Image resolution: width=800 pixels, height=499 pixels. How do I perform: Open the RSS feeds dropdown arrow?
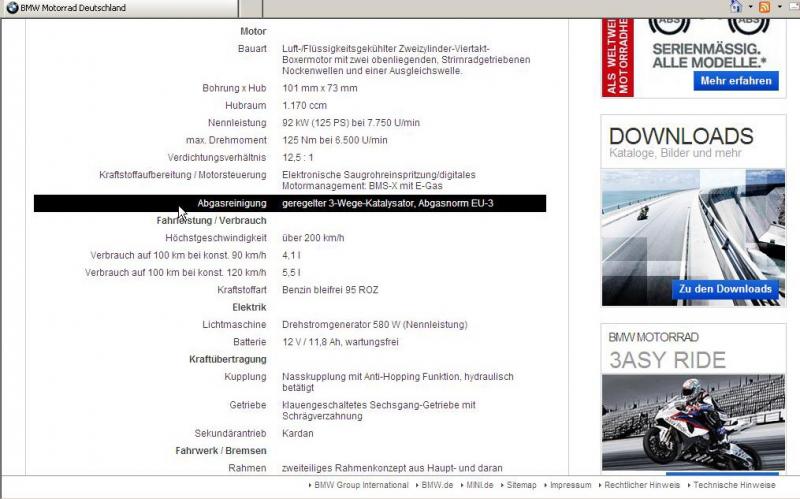pos(780,7)
